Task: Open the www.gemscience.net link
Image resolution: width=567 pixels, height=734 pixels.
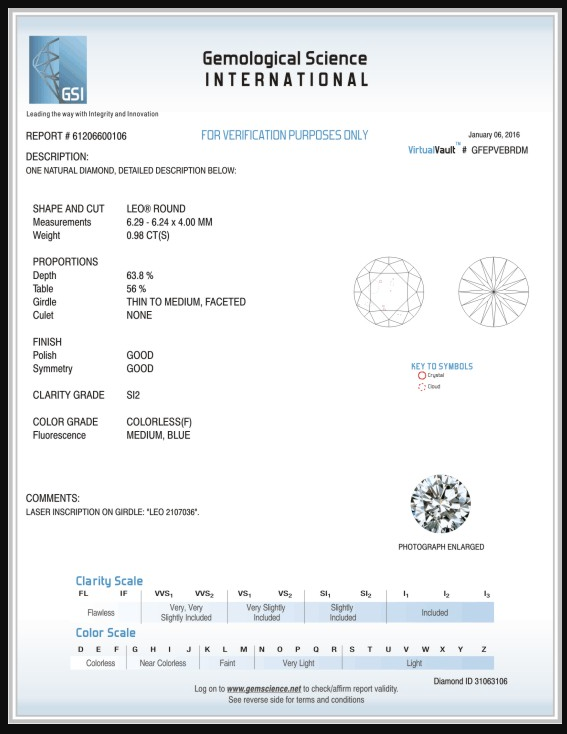Action: [x=264, y=689]
